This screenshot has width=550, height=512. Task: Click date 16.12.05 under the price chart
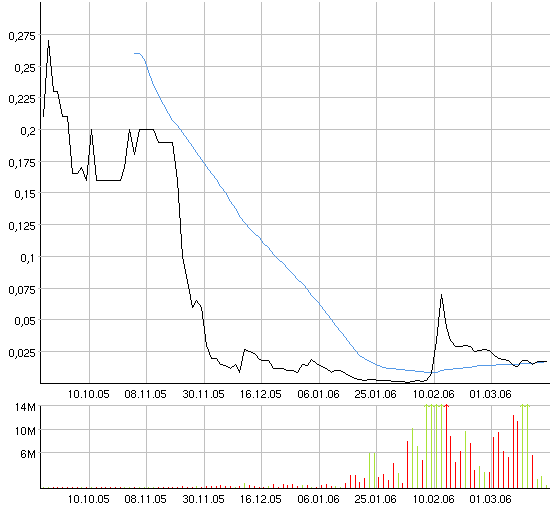(x=261, y=394)
